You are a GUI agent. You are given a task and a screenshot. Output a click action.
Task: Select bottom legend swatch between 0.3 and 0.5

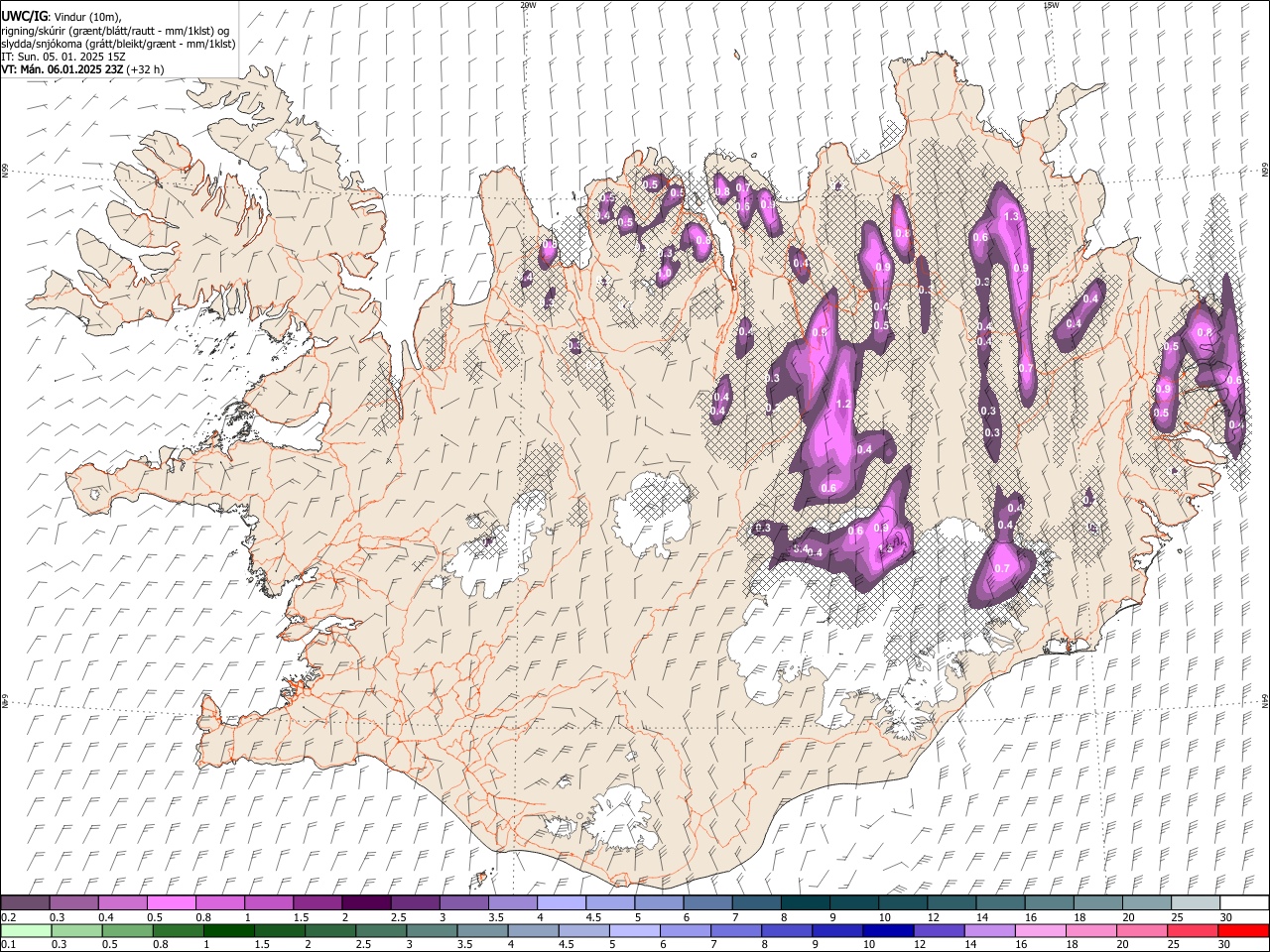(76, 930)
